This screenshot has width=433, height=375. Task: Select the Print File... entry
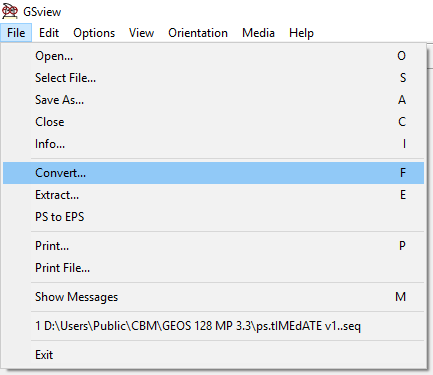click(213, 268)
